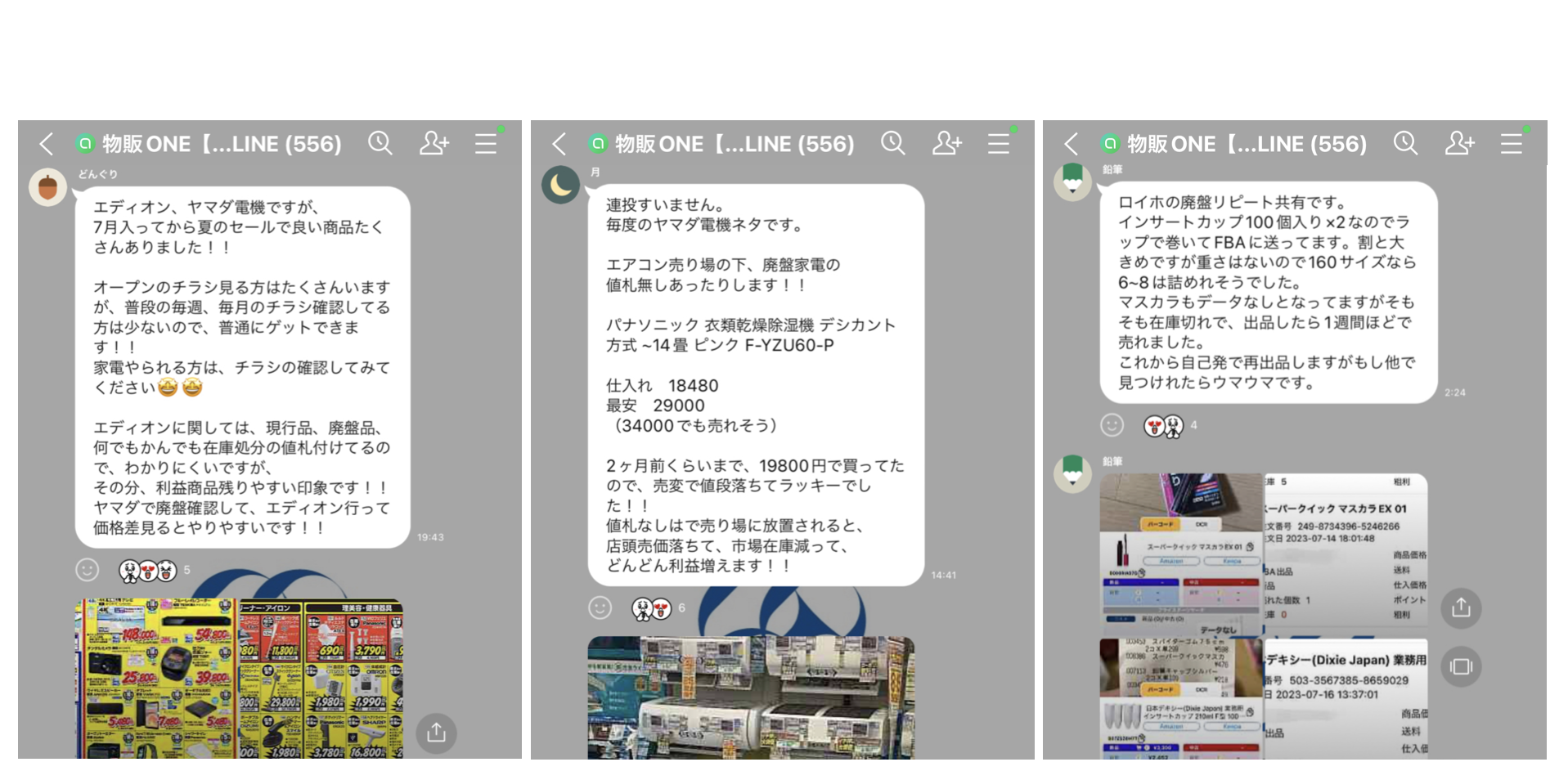Tap the green OpenChat badge in どんぐり chat screen
This screenshot has width=1568, height=780.
[85, 144]
